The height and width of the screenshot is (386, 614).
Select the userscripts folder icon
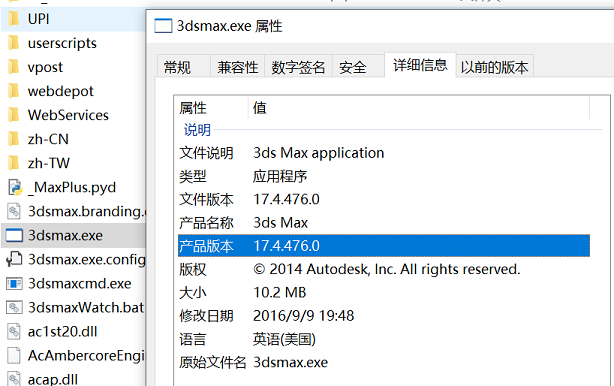pyautogui.click(x=13, y=43)
